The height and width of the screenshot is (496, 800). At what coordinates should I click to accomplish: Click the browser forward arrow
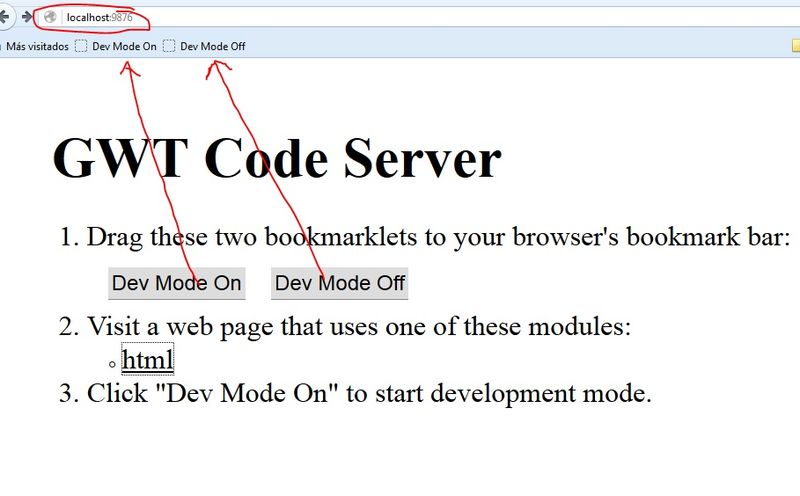pos(27,17)
